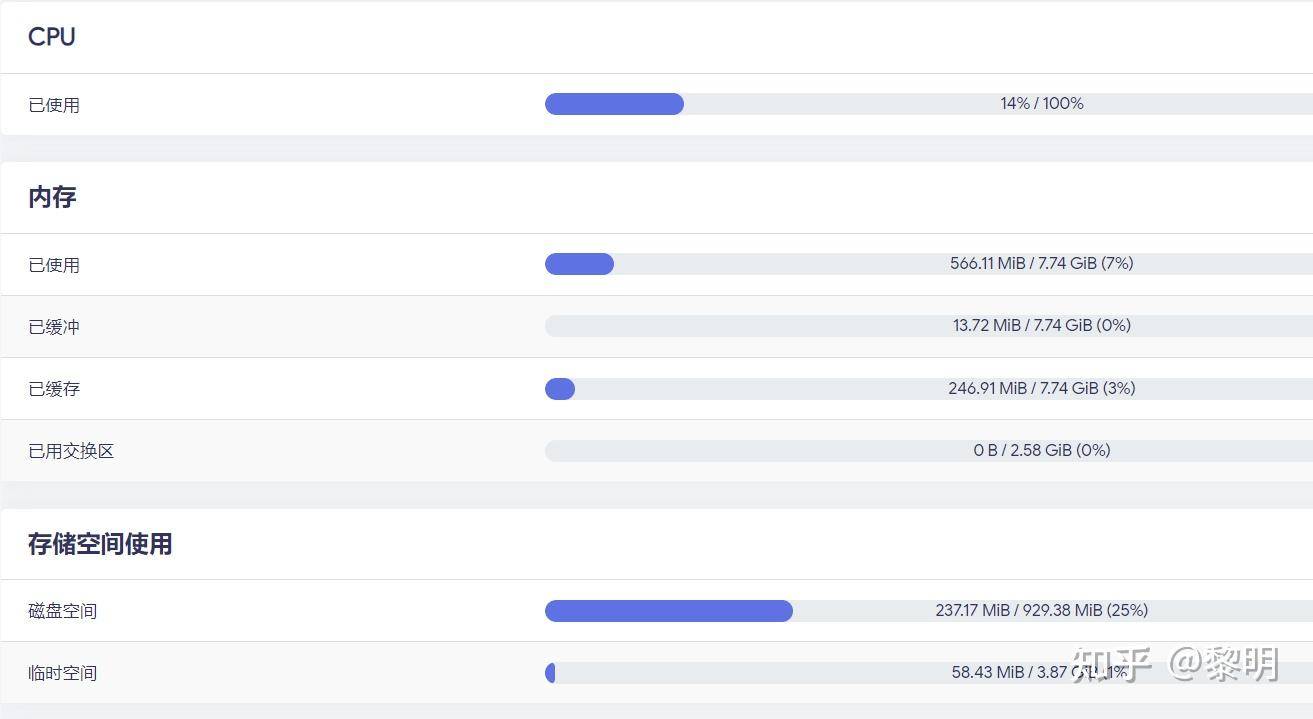This screenshot has width=1313, height=719.
Task: Click the CPU usage progress bar
Action: (x=614, y=104)
